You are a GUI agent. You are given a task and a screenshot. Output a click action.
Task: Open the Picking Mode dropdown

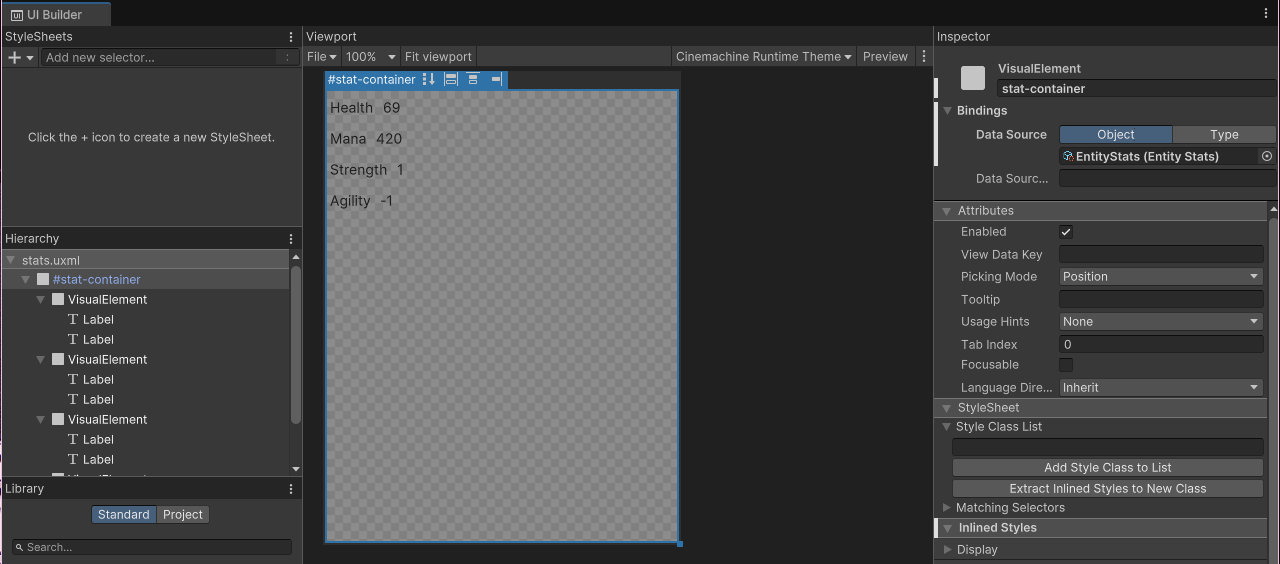[1161, 277]
